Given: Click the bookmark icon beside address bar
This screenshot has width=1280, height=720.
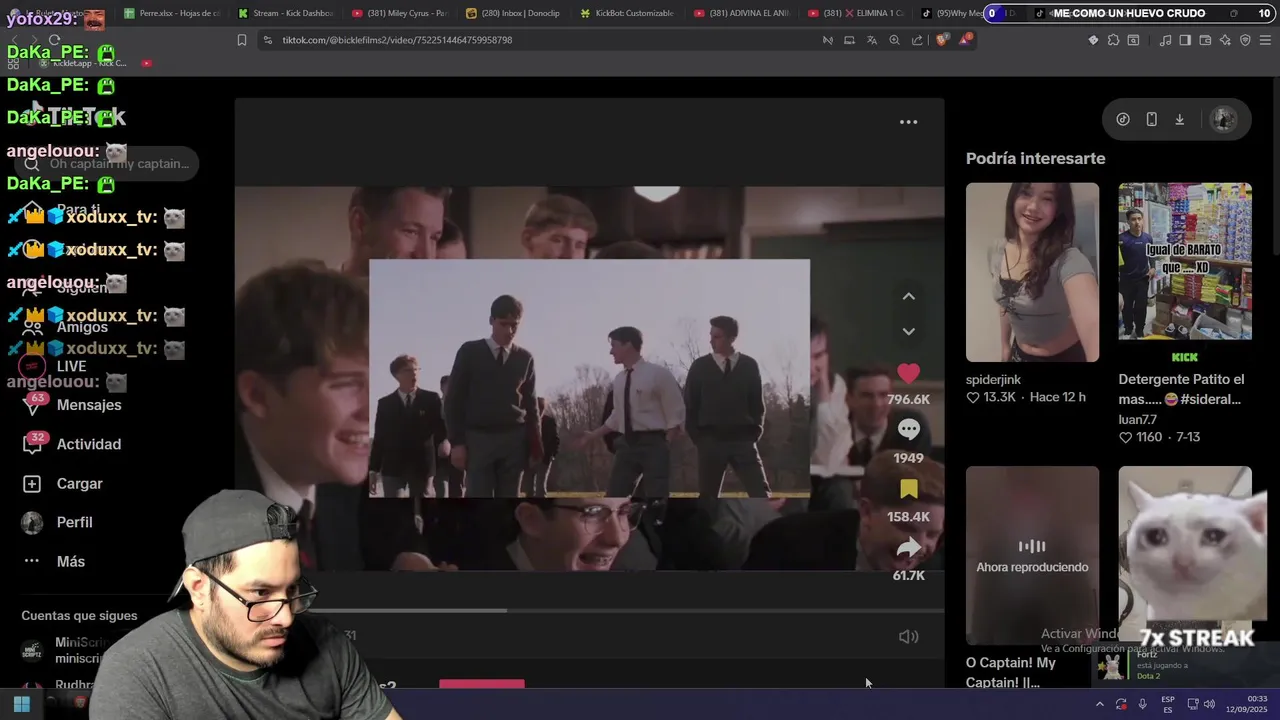Looking at the screenshot, I should pyautogui.click(x=241, y=40).
